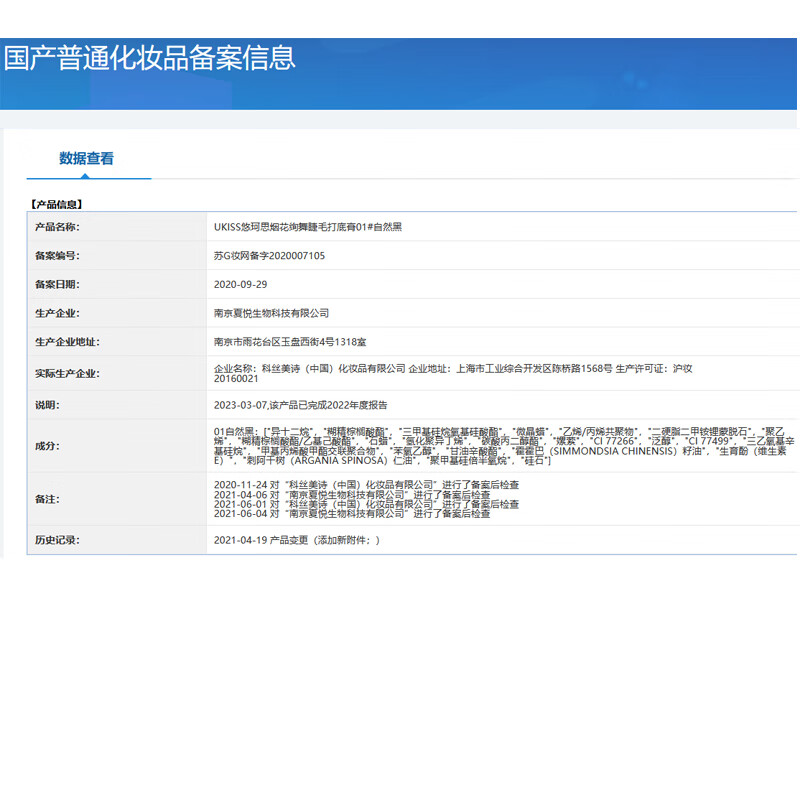Click the filing date 2020-09-29
Viewport: 800px width, 800px height.
(240, 285)
